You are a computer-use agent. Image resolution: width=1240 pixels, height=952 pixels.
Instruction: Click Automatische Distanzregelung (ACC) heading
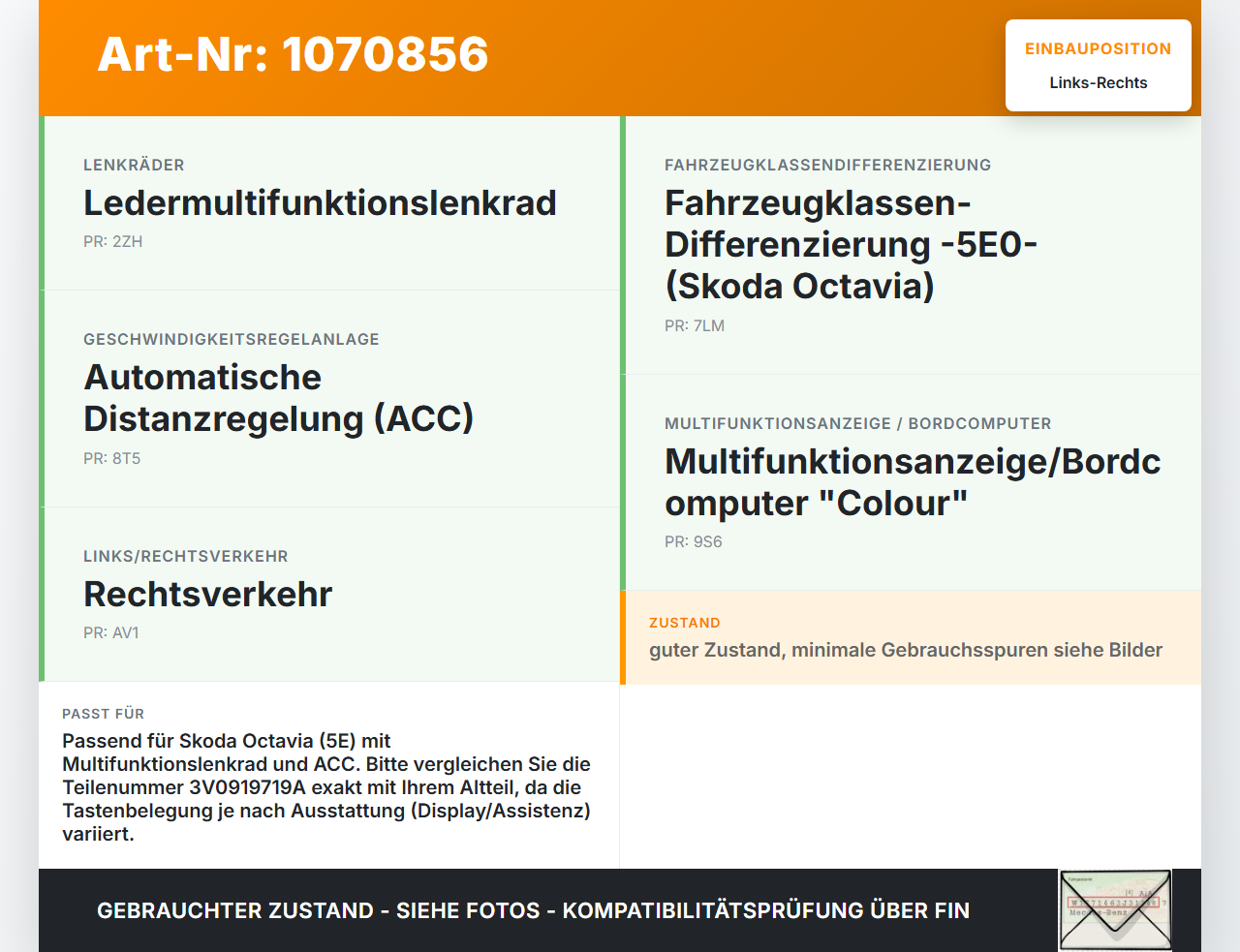279,398
